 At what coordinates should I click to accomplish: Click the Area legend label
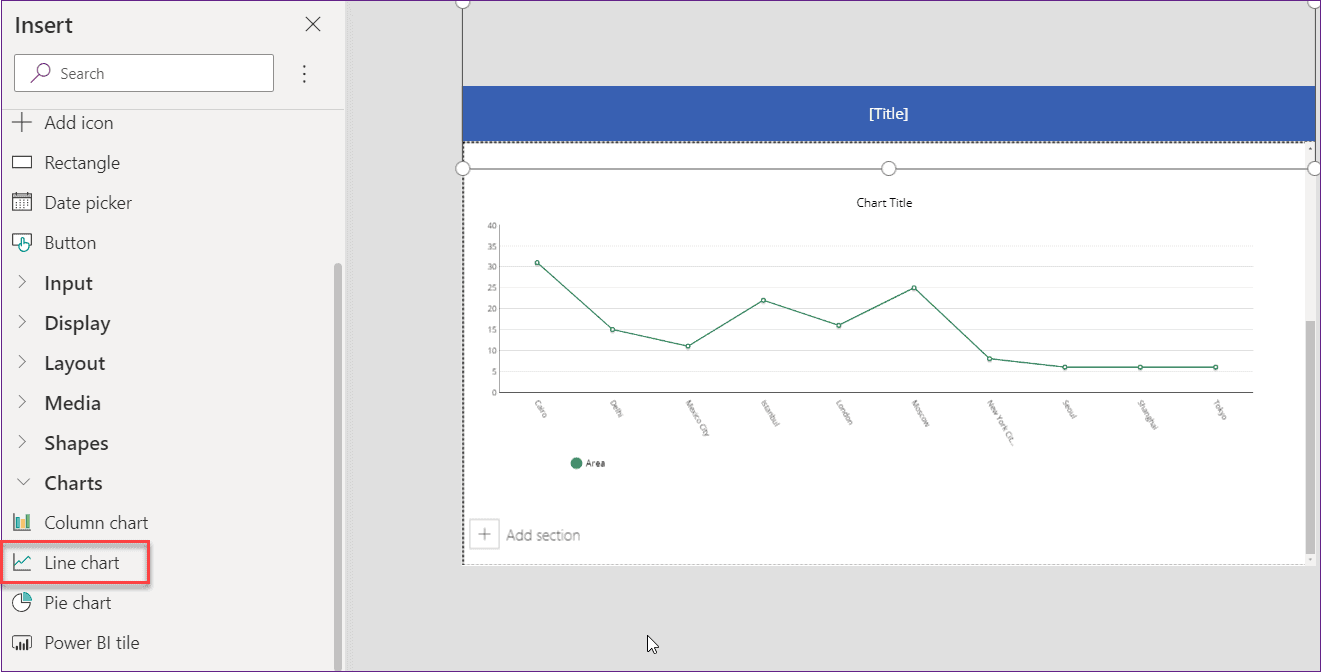595,463
